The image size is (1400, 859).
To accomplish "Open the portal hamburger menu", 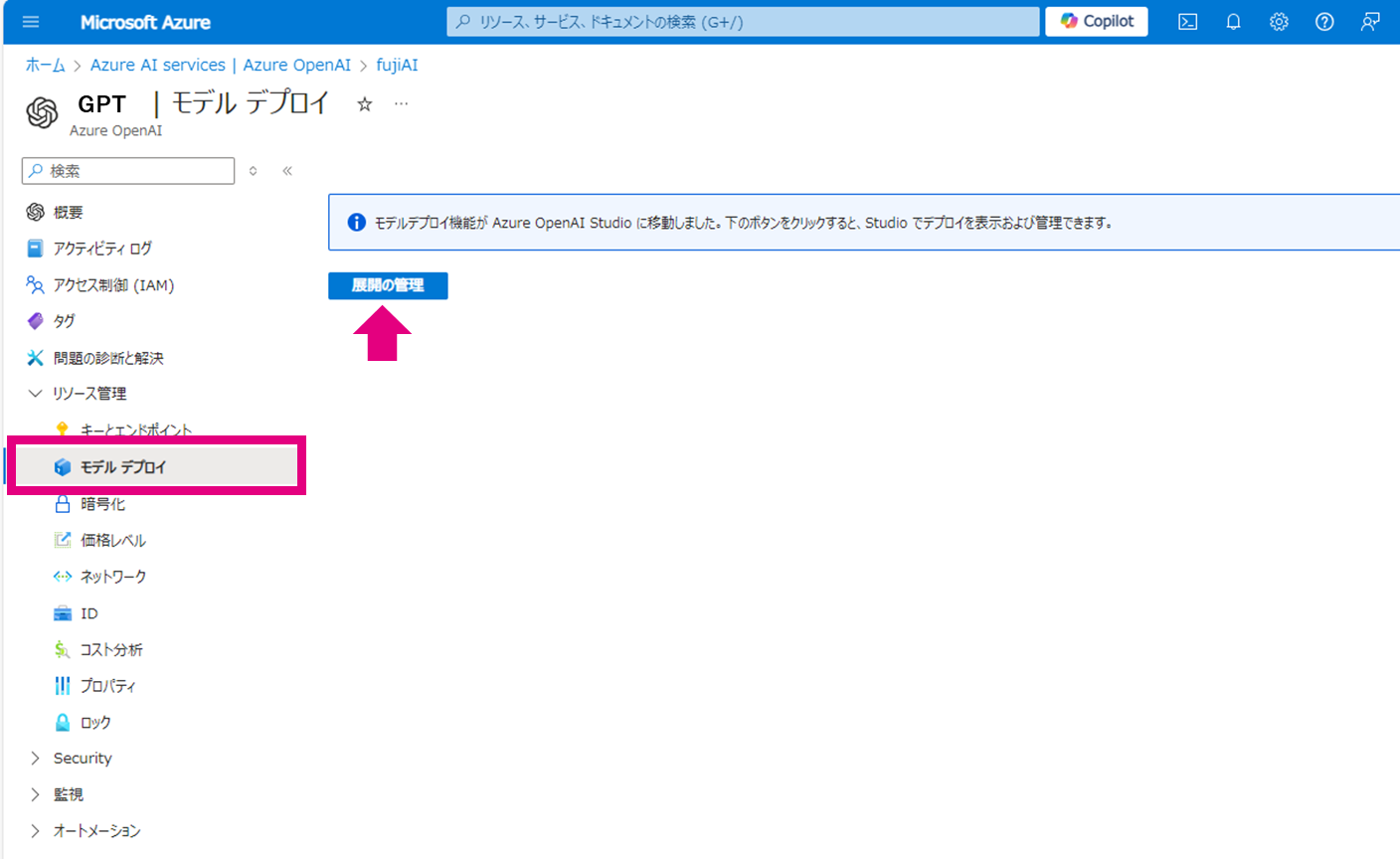I will pos(31,22).
